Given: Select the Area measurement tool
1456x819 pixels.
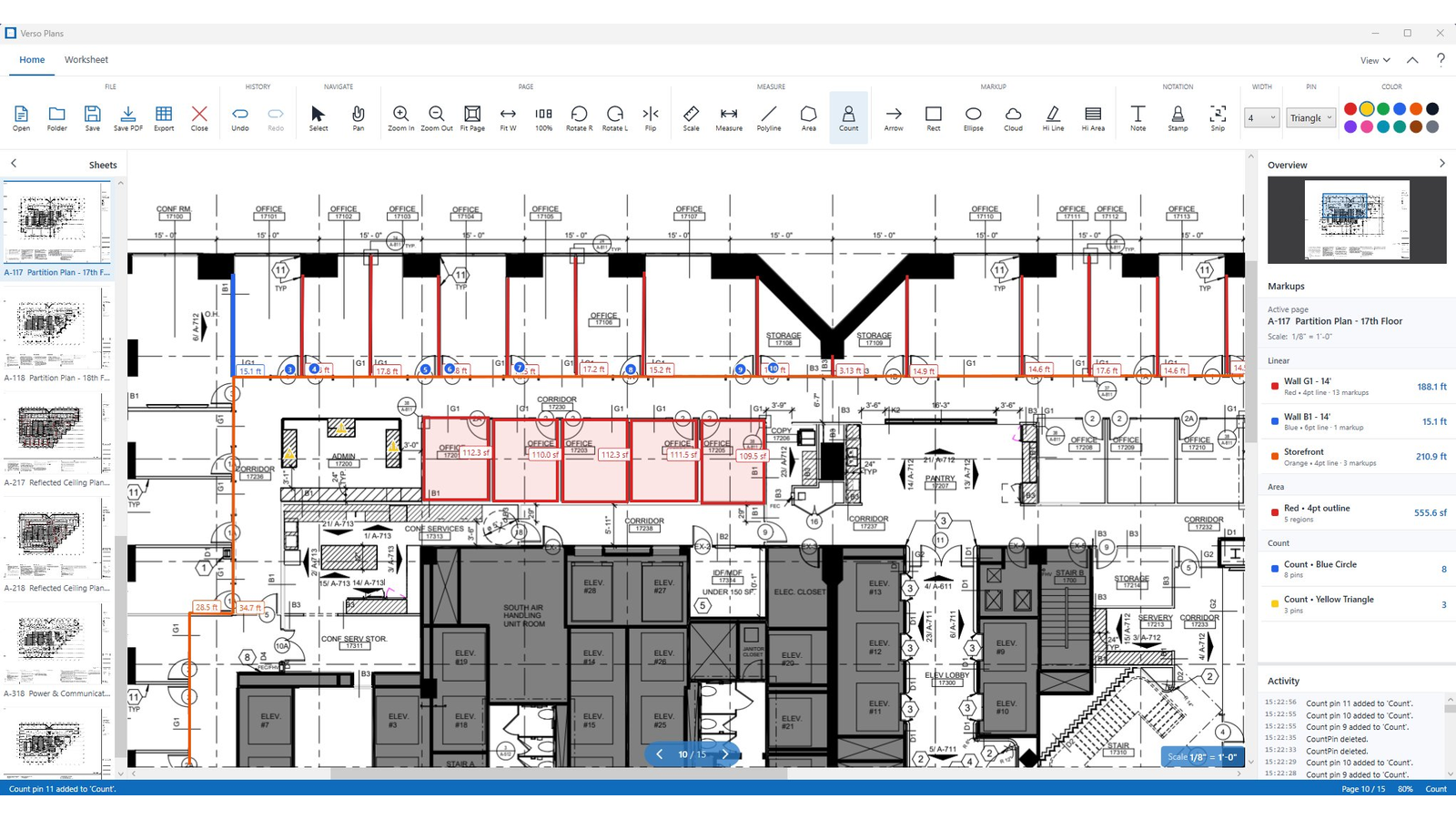Looking at the screenshot, I should pos(809,117).
